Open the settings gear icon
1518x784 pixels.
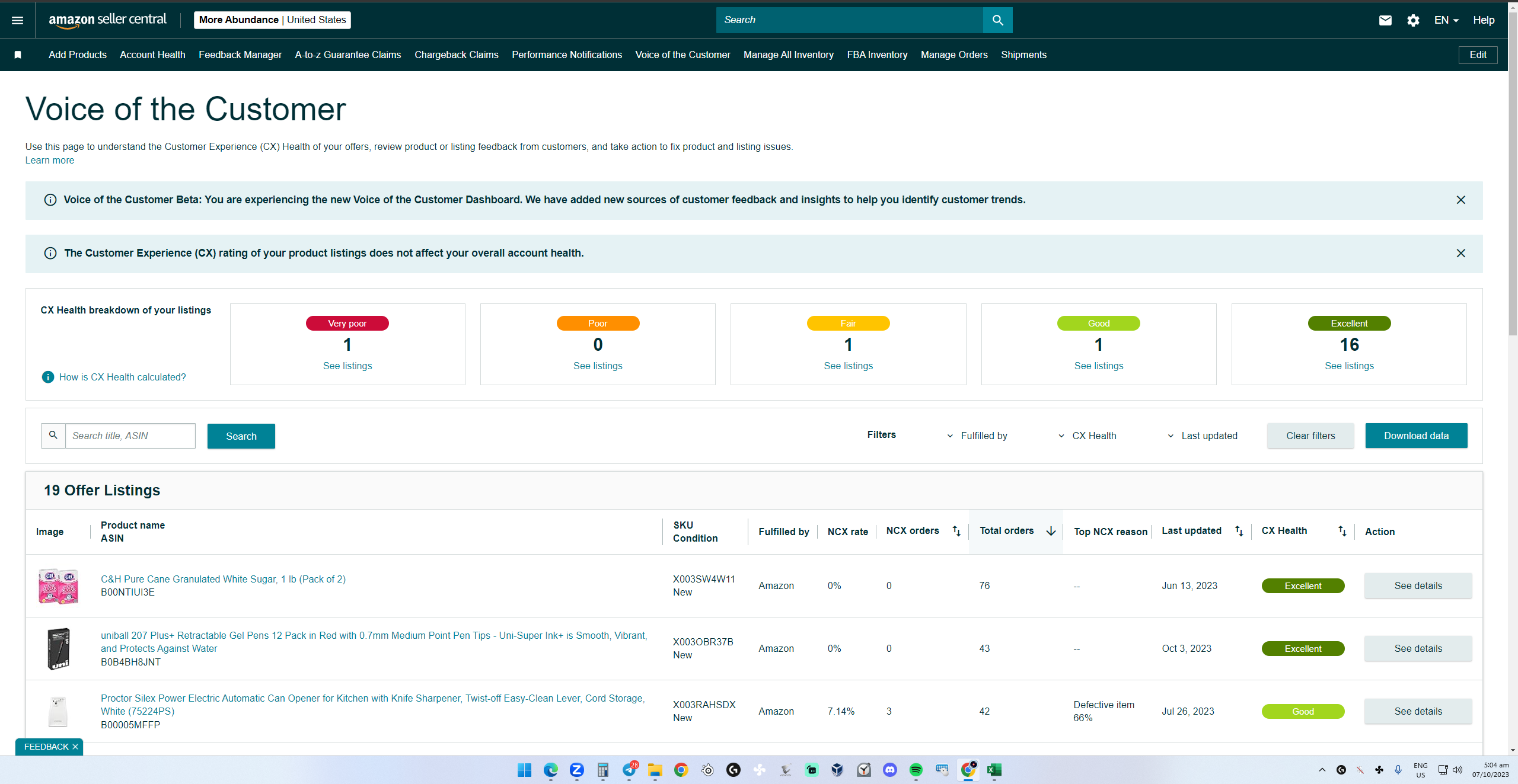click(x=1413, y=20)
